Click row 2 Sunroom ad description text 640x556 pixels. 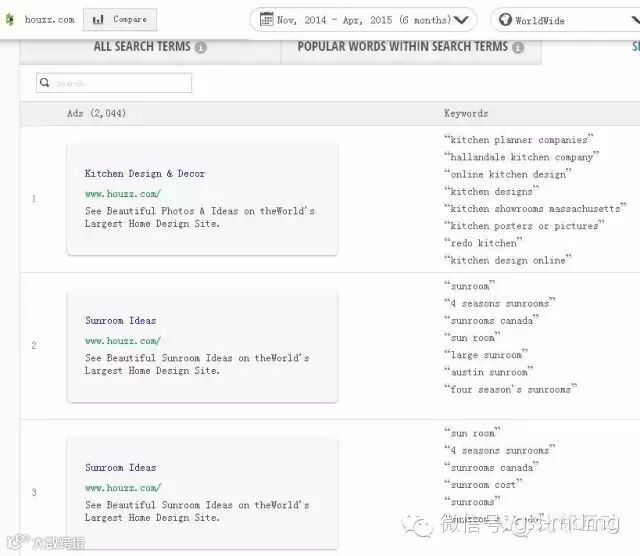(197, 364)
